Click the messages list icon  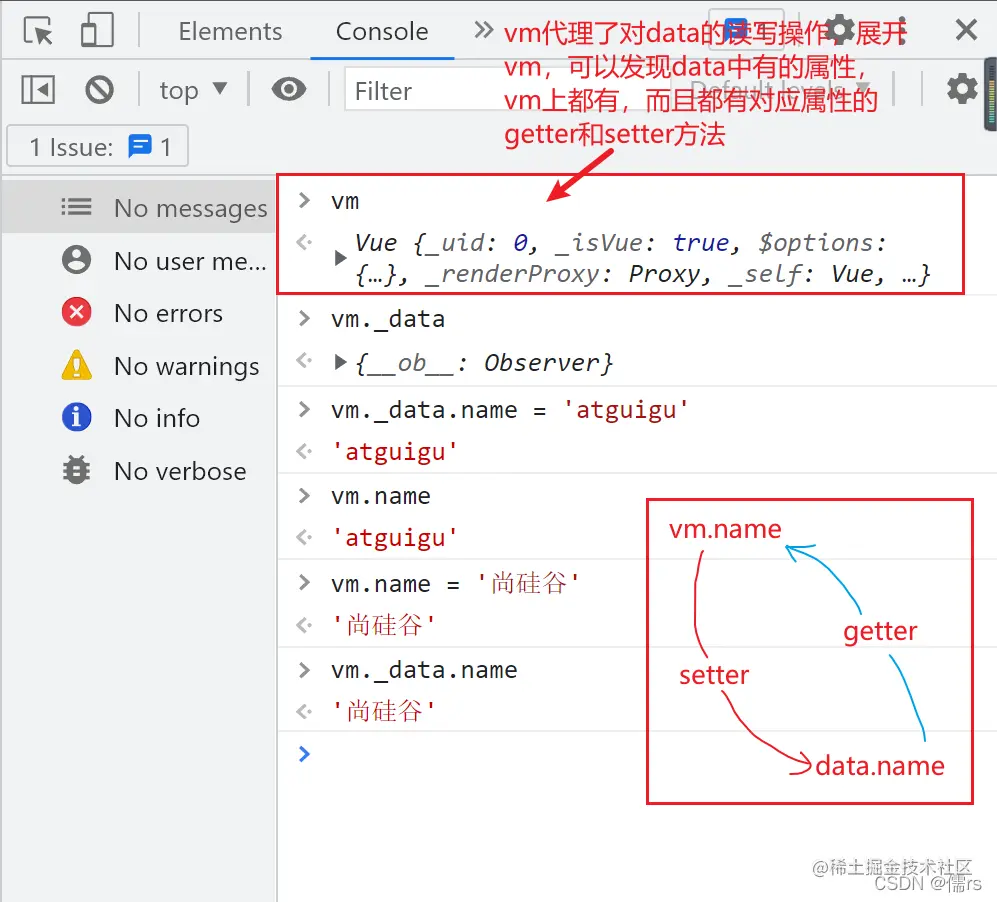coord(76,207)
